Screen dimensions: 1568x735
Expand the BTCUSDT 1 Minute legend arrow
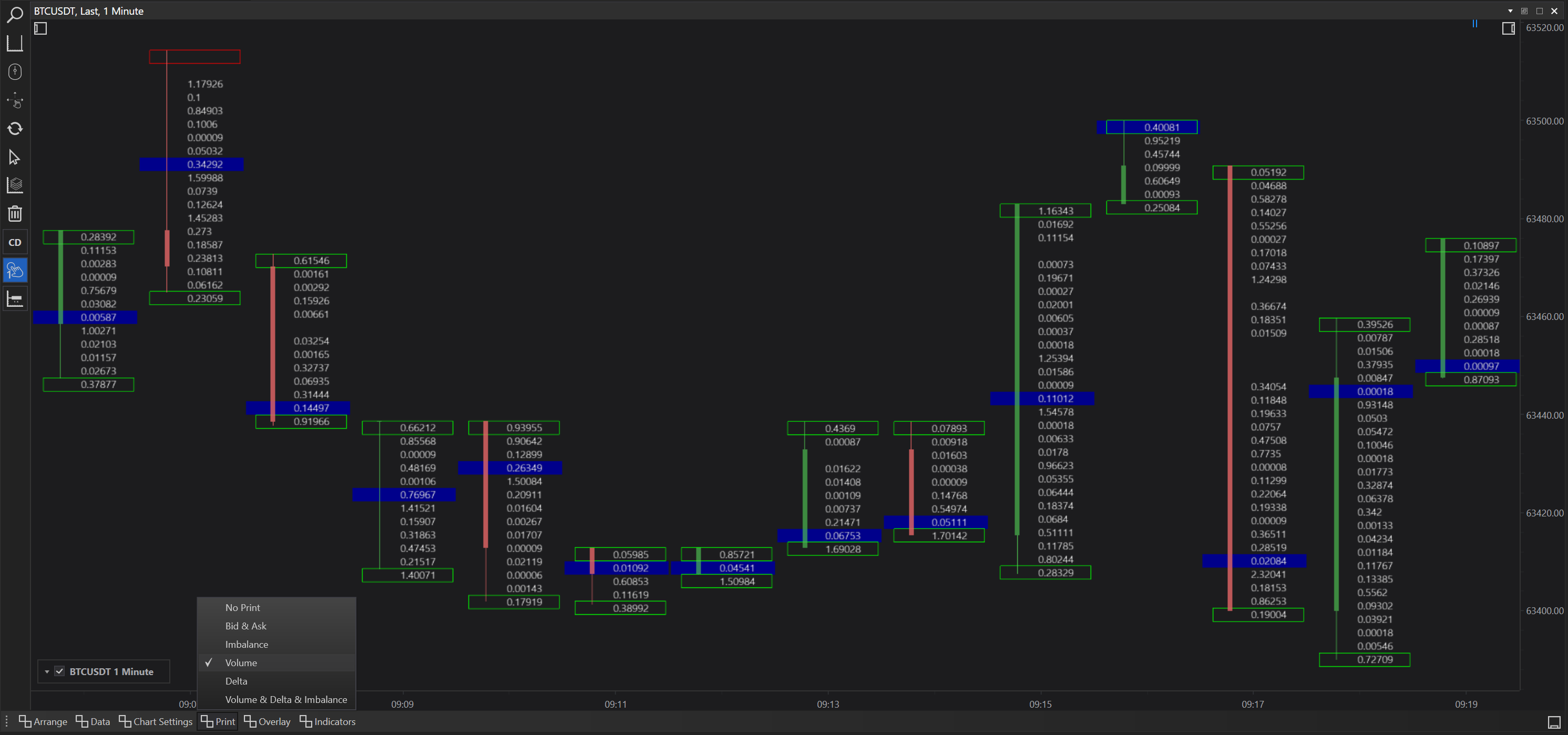47,671
